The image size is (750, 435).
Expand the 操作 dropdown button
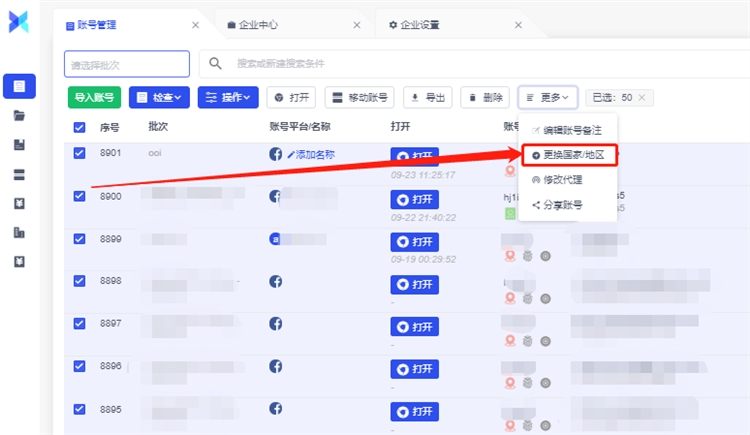point(228,98)
